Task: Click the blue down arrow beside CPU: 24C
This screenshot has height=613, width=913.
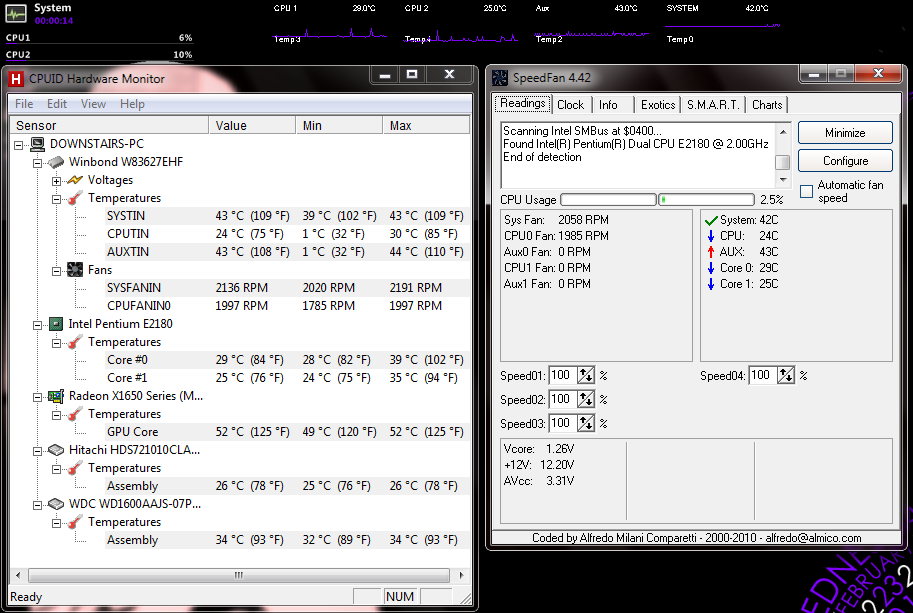Action: (x=711, y=236)
